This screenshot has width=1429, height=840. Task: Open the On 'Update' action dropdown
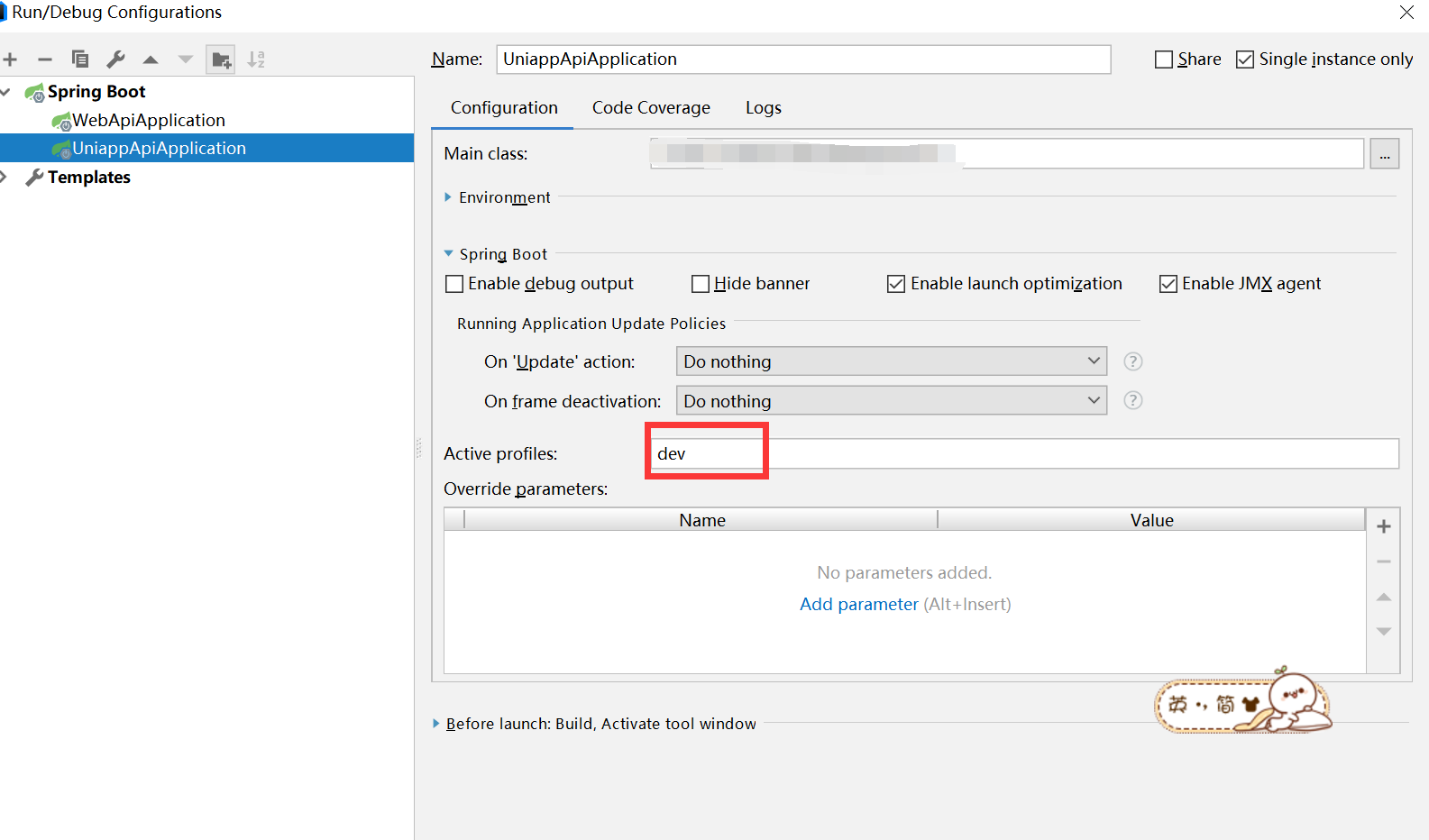pyautogui.click(x=892, y=361)
